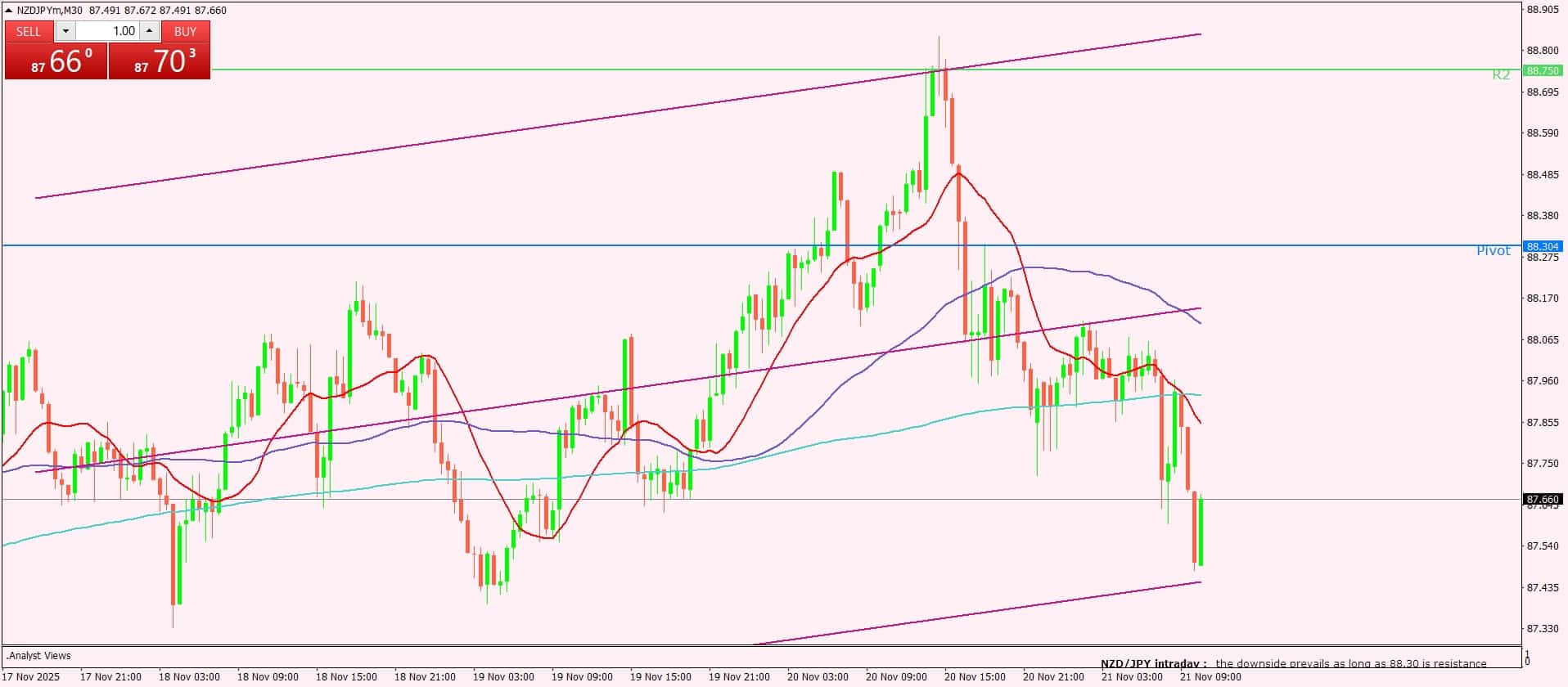Click the 87.66 sell bid price tile
Image resolution: width=1568 pixels, height=687 pixels.
click(56, 61)
